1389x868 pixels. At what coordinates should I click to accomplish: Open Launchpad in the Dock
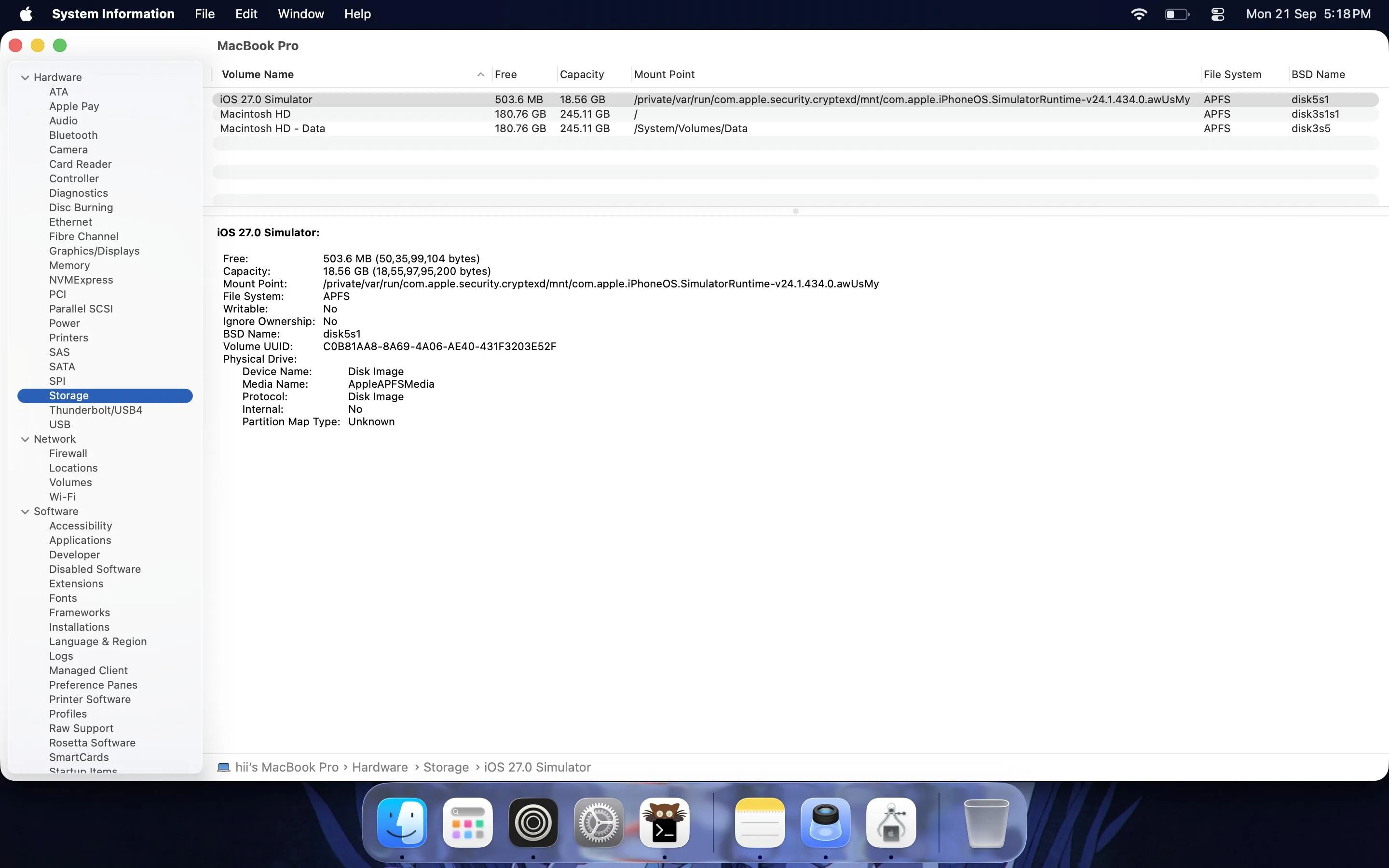pyautogui.click(x=468, y=822)
